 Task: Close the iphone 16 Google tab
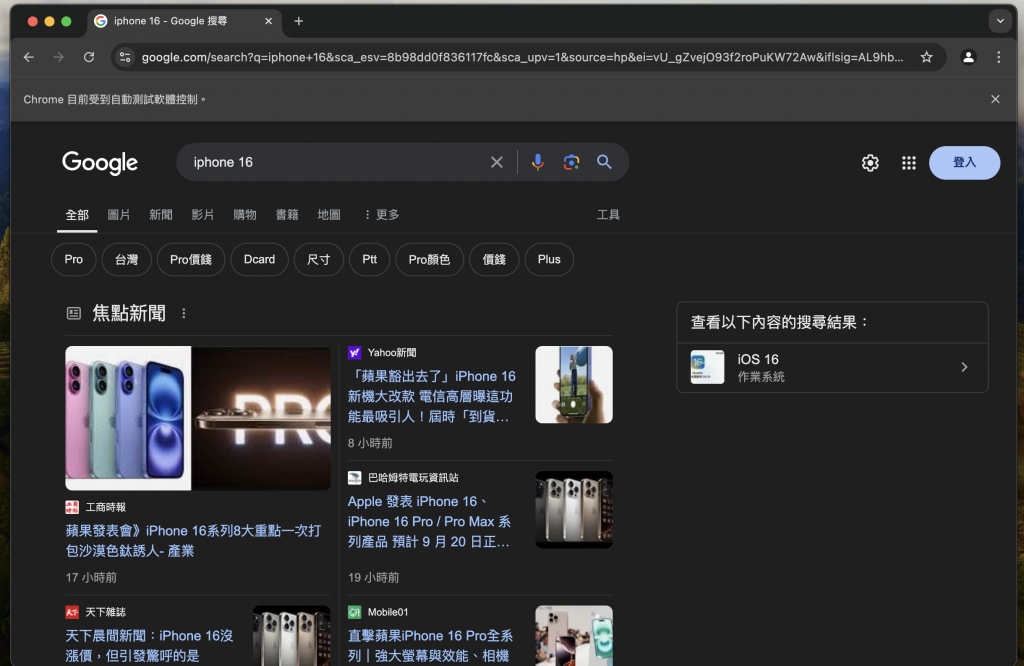pos(268,21)
